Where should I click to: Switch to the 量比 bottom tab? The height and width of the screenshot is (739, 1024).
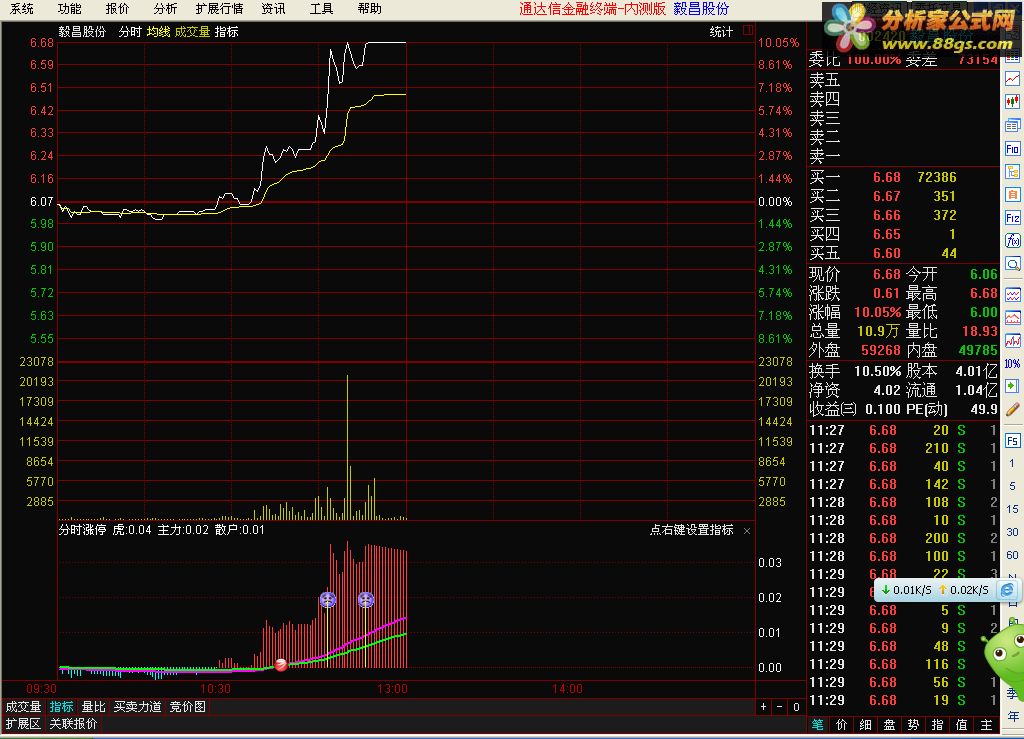[x=93, y=707]
